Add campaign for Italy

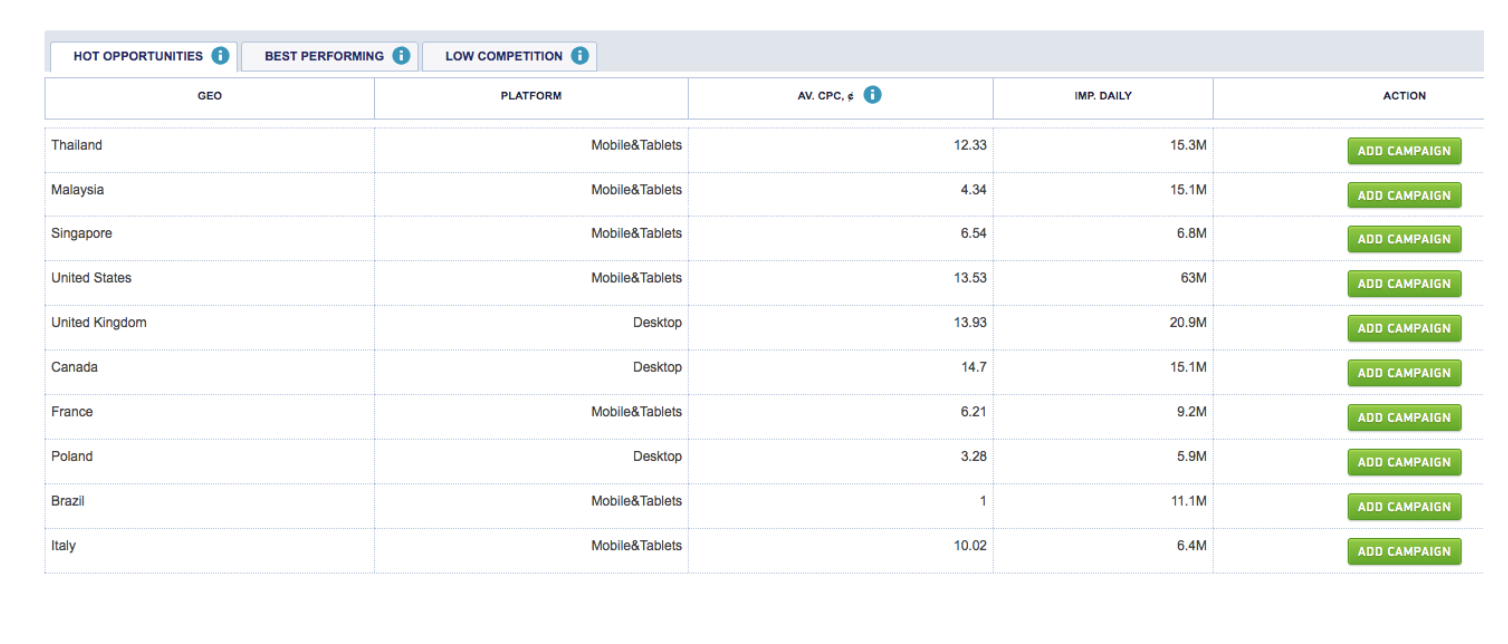click(1404, 551)
